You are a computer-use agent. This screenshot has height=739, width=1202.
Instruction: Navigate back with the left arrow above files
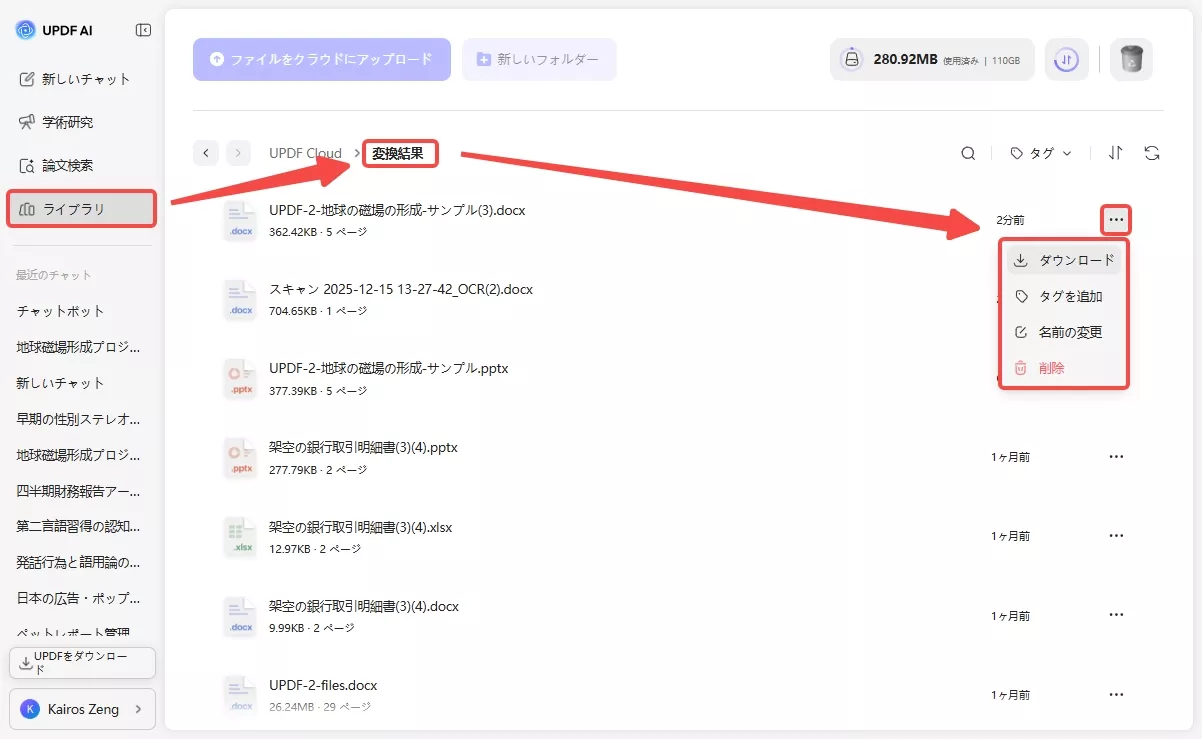206,152
